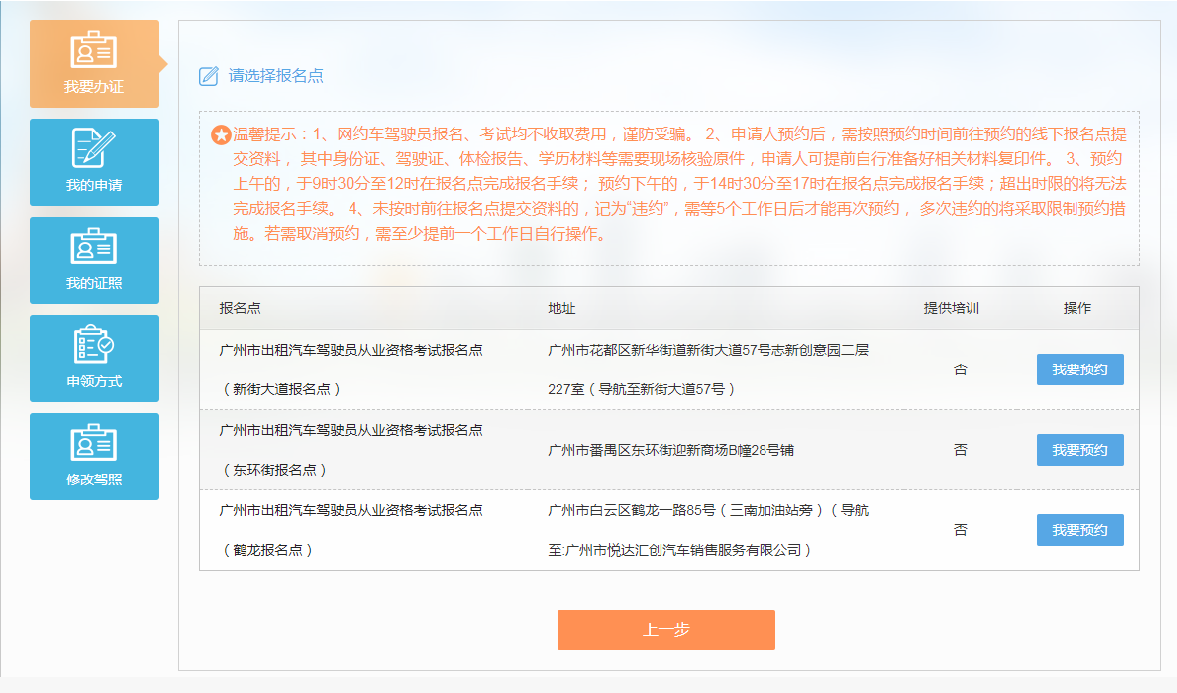
Task: Click the 请选择报名点 heading text
Action: [276, 76]
